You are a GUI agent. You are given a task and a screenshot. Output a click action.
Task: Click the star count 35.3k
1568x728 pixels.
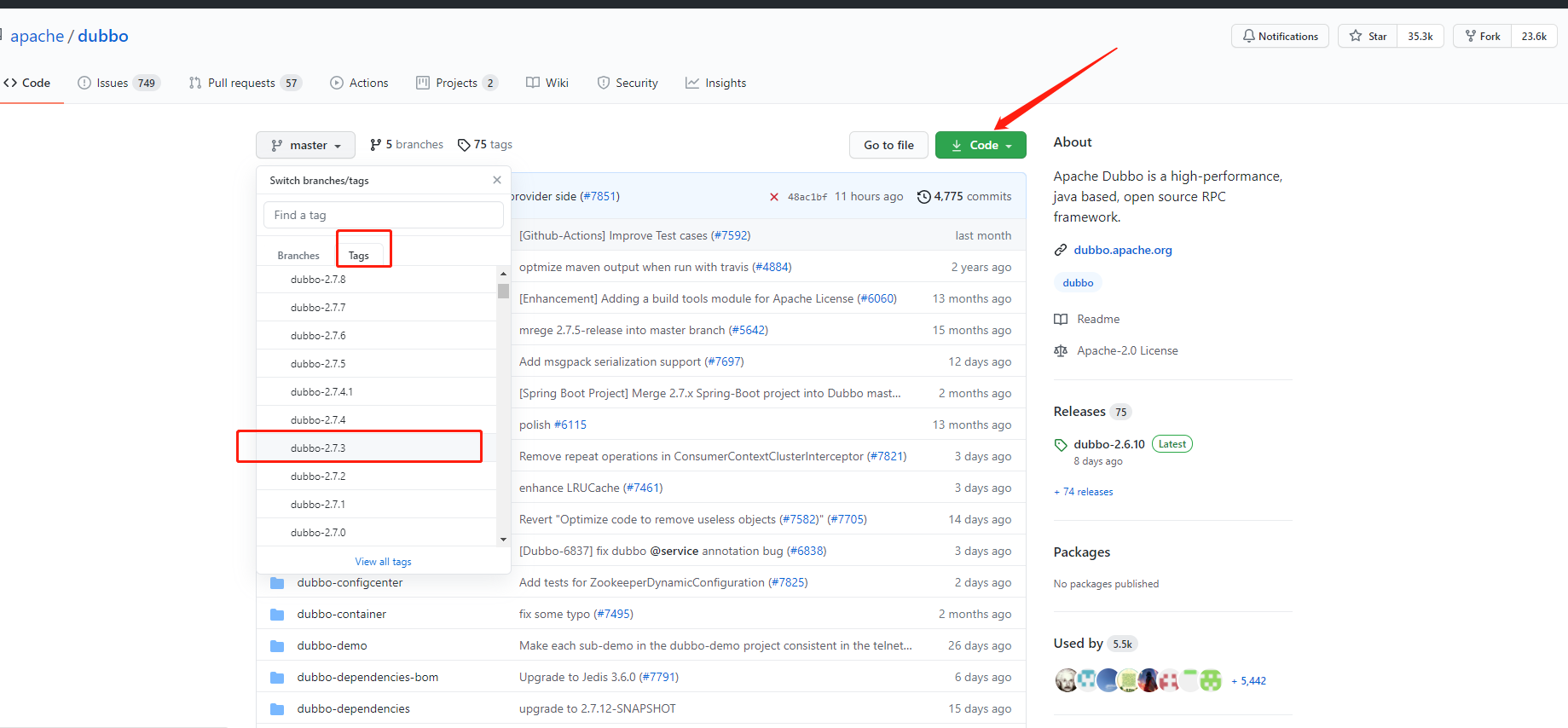[x=1420, y=36]
